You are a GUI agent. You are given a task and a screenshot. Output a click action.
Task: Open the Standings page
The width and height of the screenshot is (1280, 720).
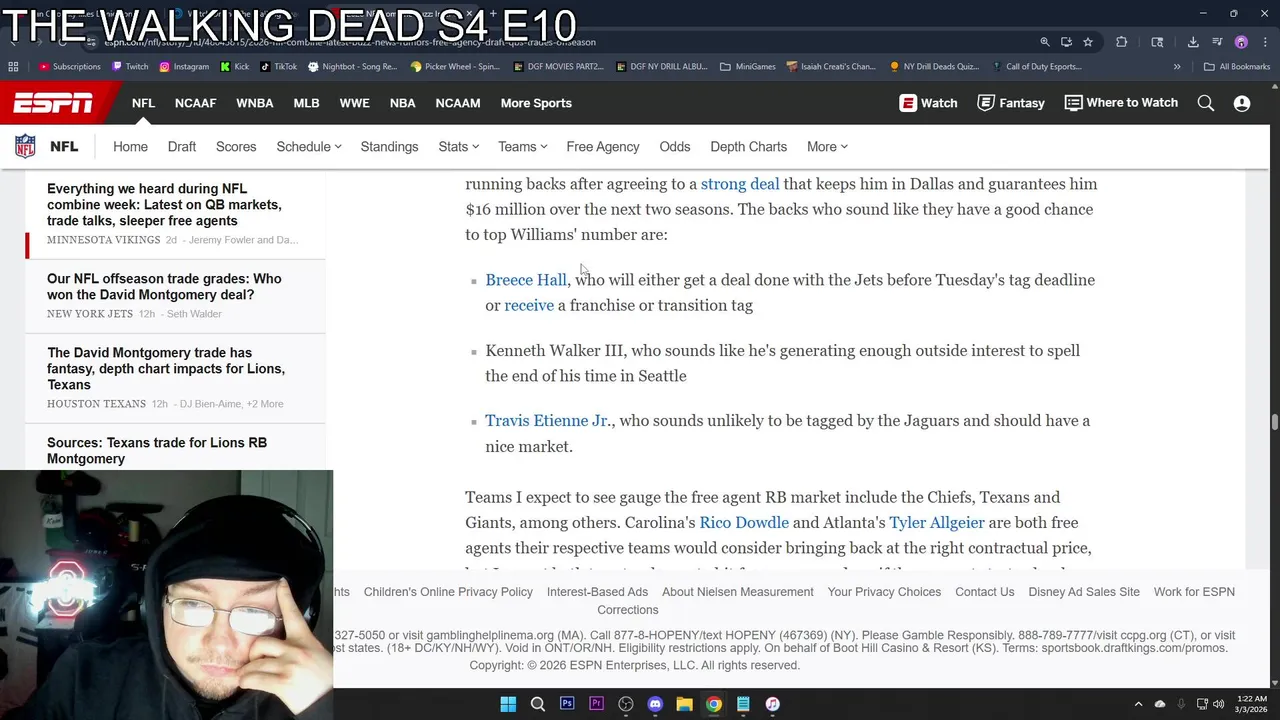[x=389, y=147]
